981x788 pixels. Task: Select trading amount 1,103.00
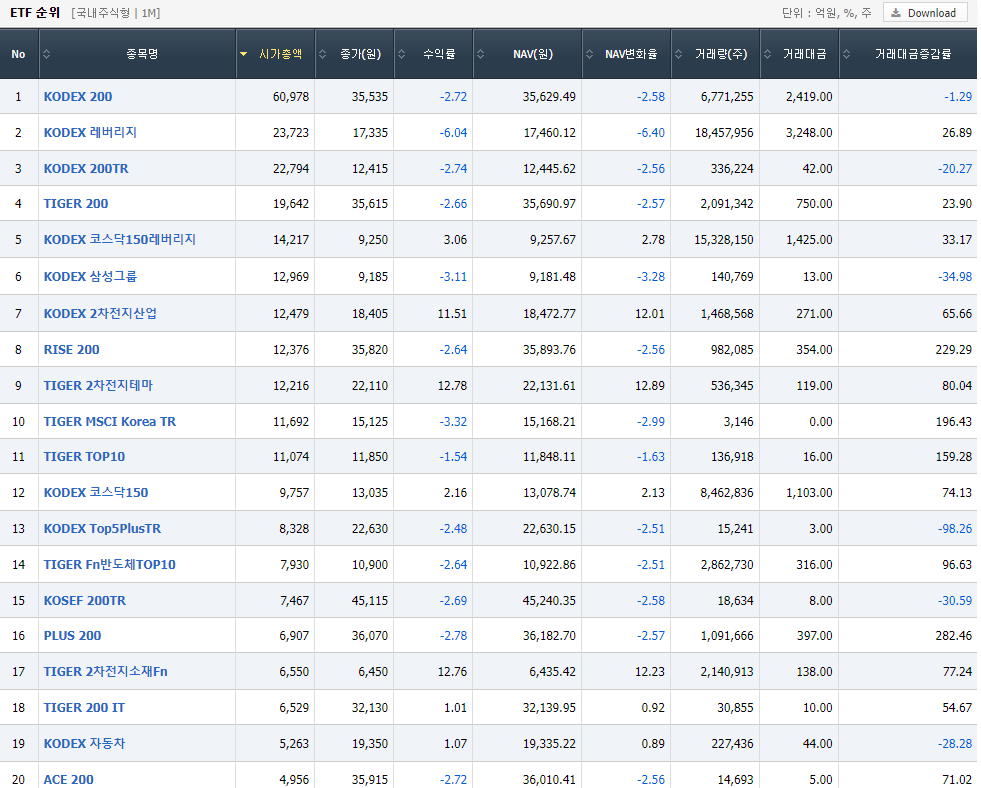[809, 493]
